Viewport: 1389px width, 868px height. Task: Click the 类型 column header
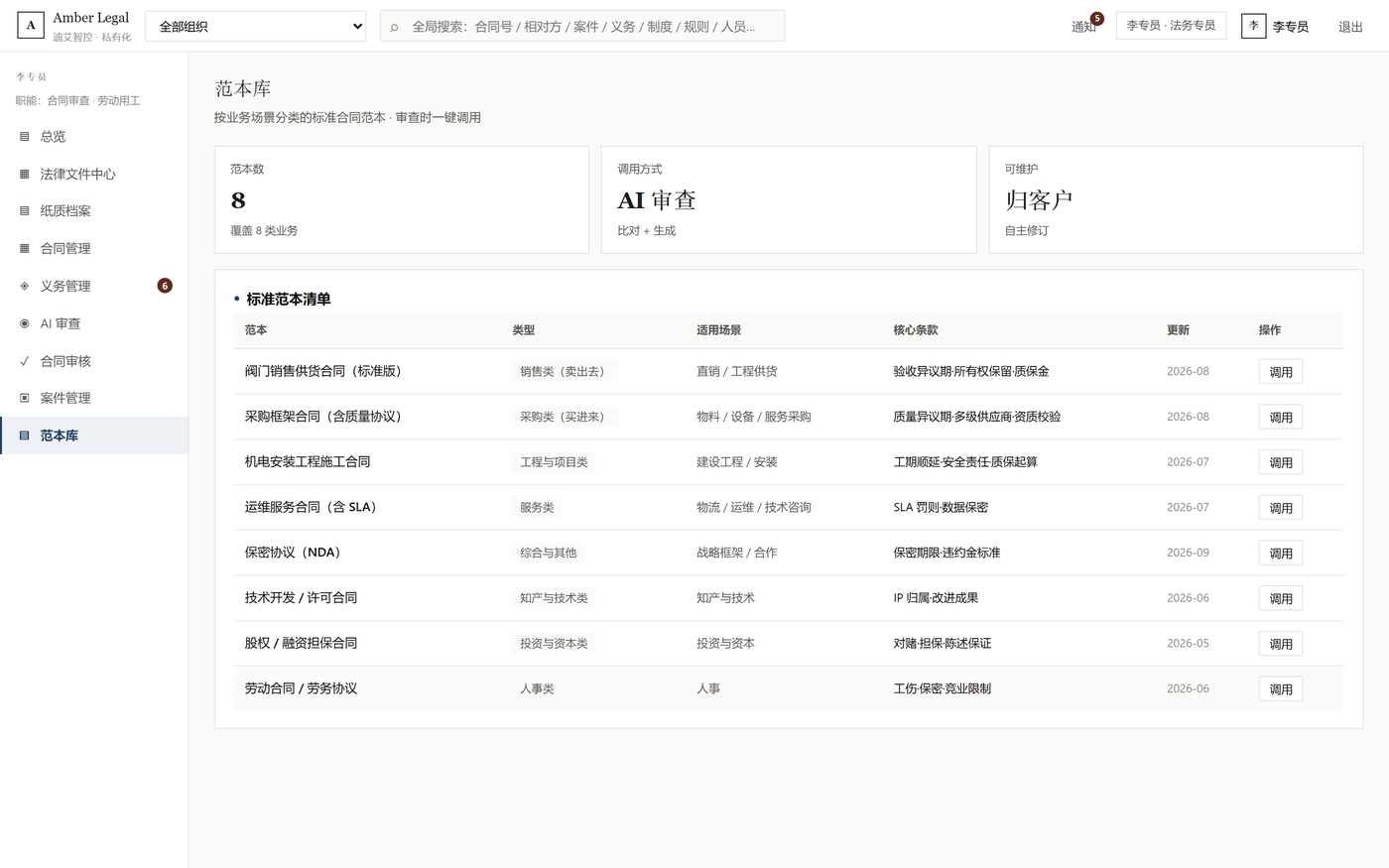click(x=524, y=330)
